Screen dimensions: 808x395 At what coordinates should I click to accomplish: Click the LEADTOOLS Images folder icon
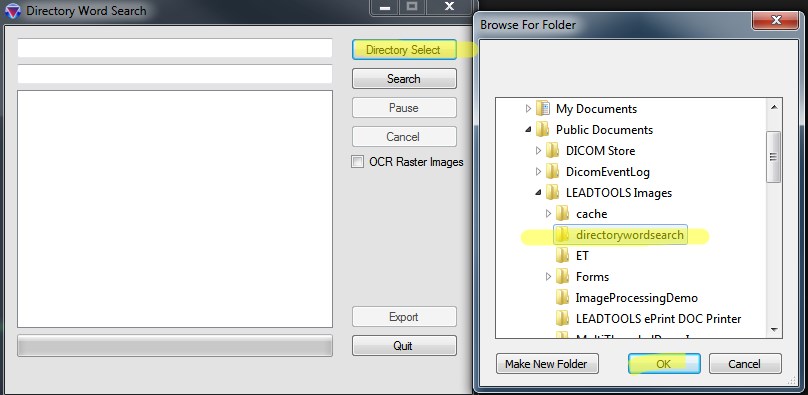pos(553,193)
